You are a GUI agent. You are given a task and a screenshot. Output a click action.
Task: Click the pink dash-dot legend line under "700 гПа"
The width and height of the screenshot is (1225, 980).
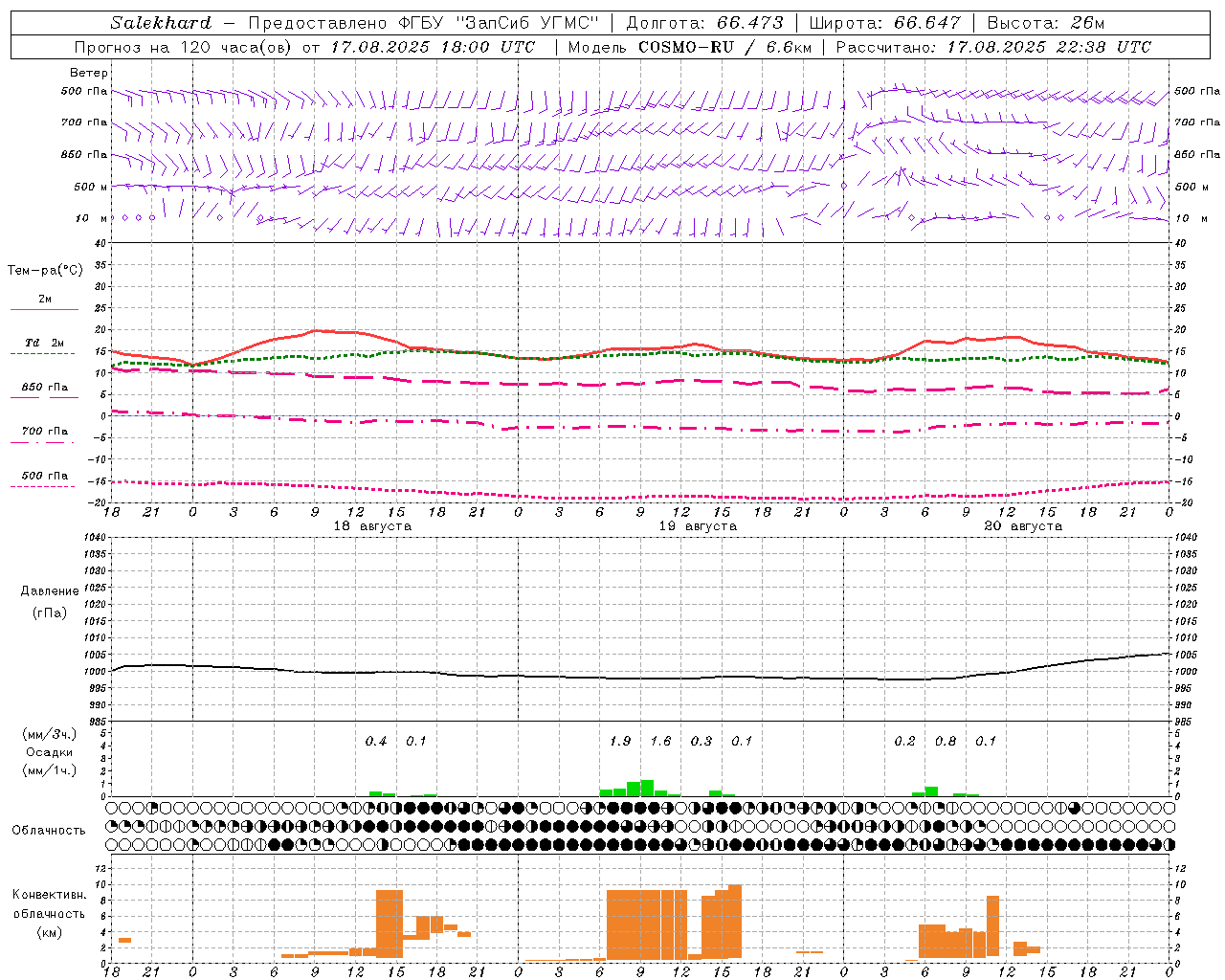44,443
